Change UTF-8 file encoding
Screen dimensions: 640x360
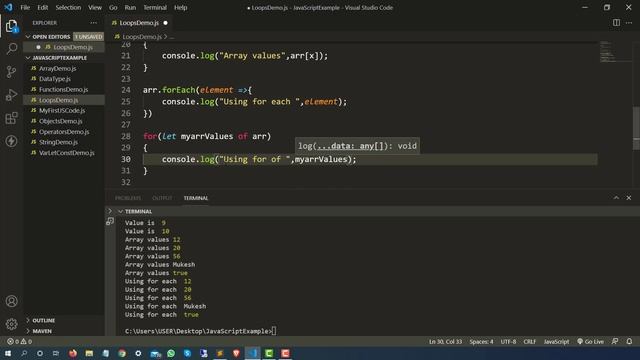point(508,342)
